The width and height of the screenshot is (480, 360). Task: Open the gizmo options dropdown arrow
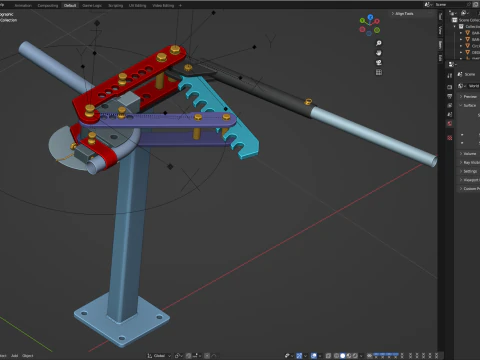point(305,356)
